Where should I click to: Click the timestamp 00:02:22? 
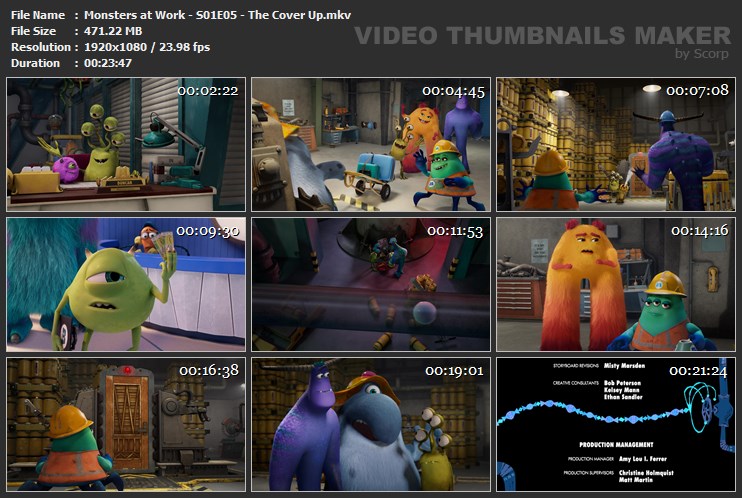[x=208, y=90]
